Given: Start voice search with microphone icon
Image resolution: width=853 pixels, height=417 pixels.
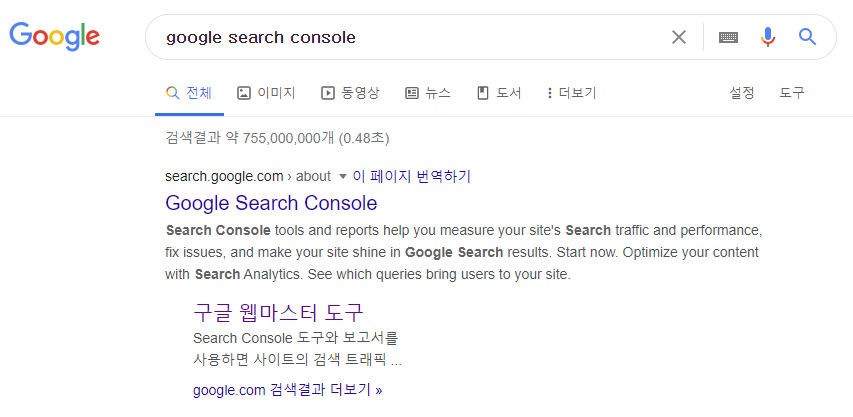Looking at the screenshot, I should [x=768, y=37].
